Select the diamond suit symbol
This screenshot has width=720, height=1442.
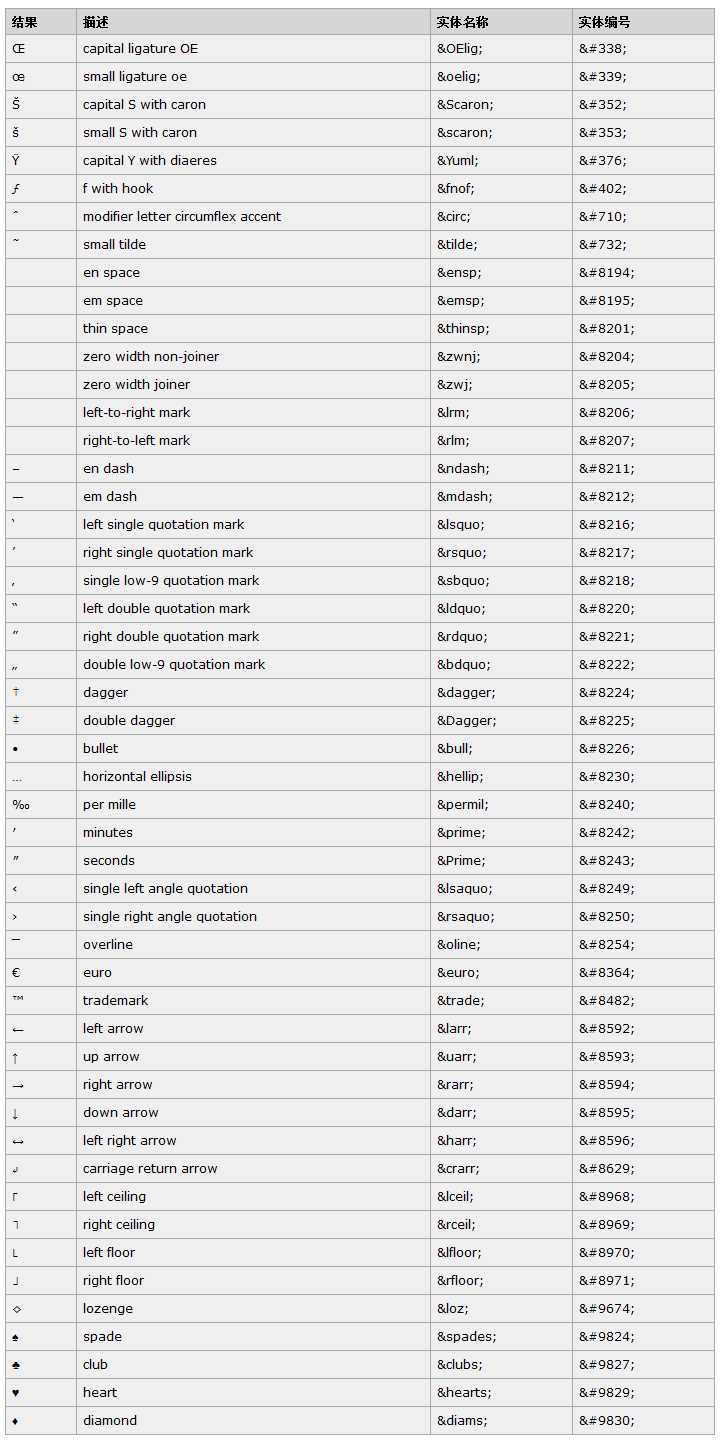click(x=16, y=1420)
